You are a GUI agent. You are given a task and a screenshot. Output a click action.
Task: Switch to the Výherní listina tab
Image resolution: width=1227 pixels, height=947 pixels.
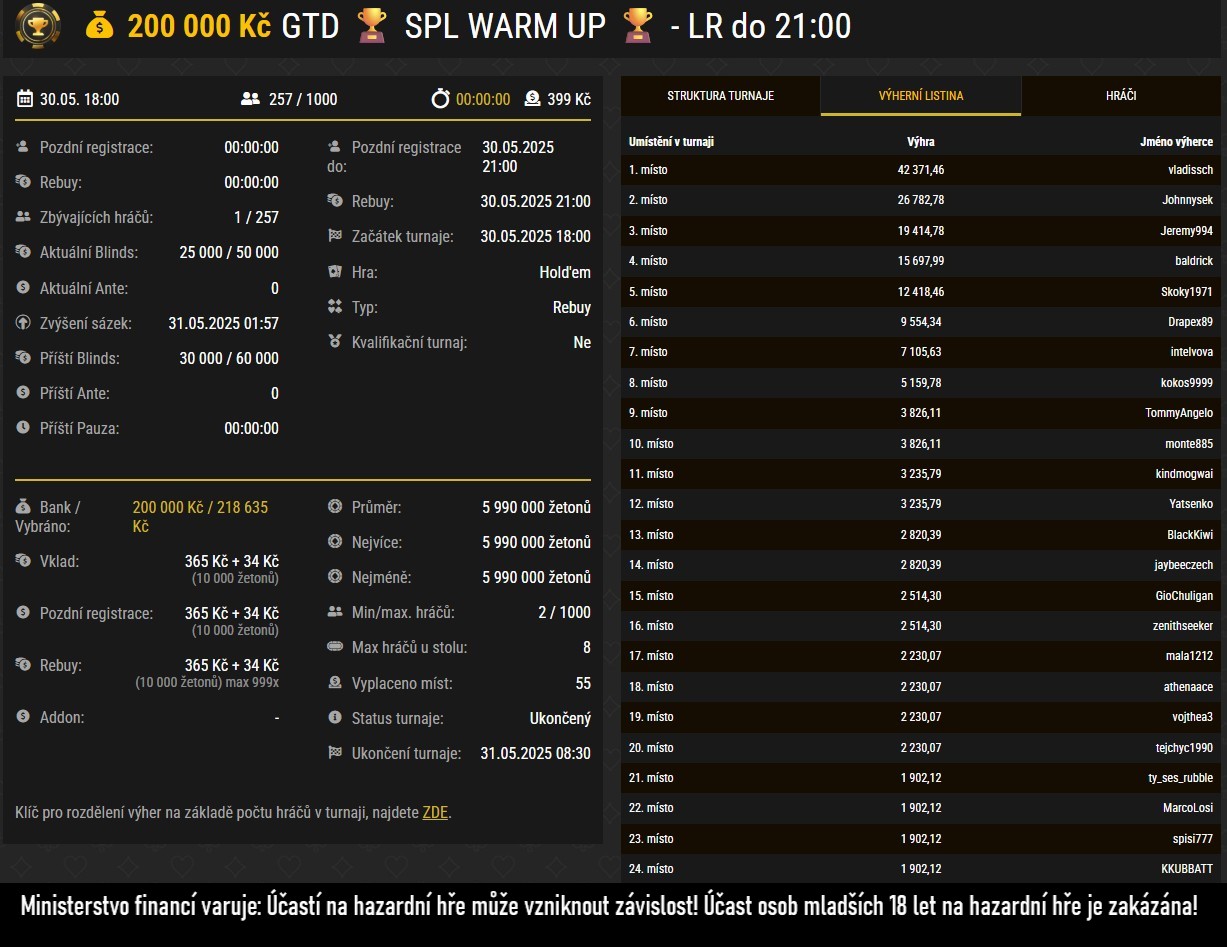(x=921, y=96)
